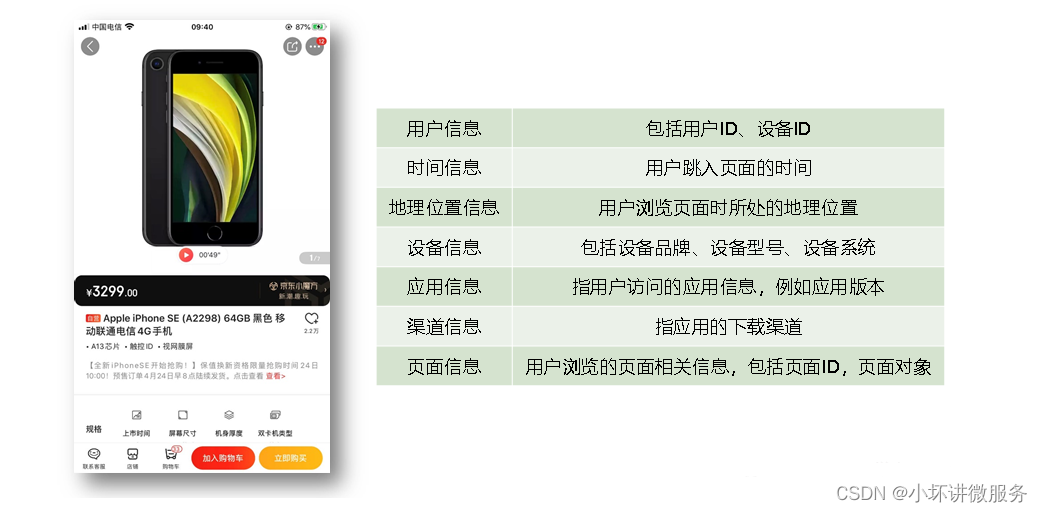Screen dimensions: 1042x512
Task: Tap the back arrow on the product page
Action: (x=90, y=46)
